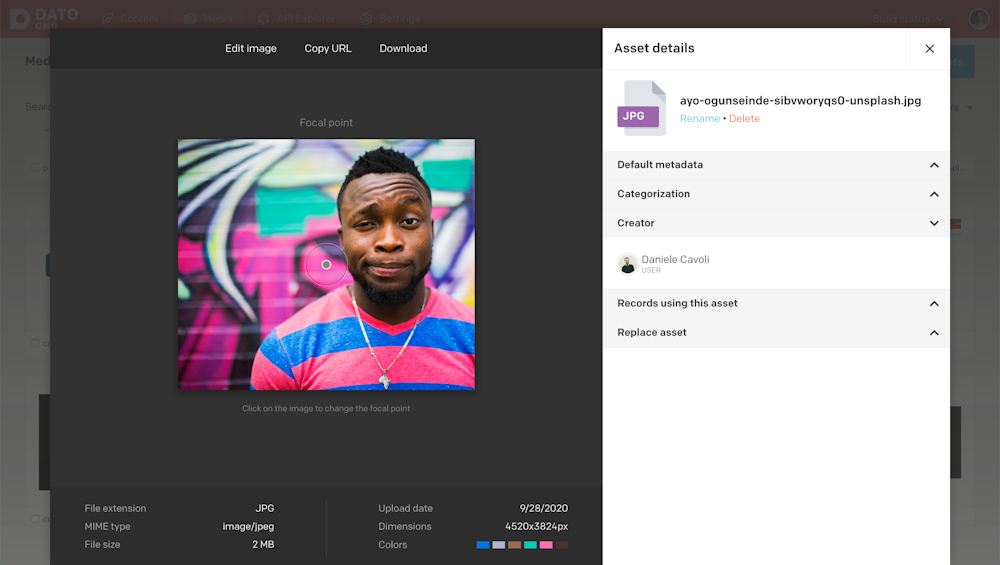1000x565 pixels.
Task: Select the teal color swatch
Action: pos(530,545)
